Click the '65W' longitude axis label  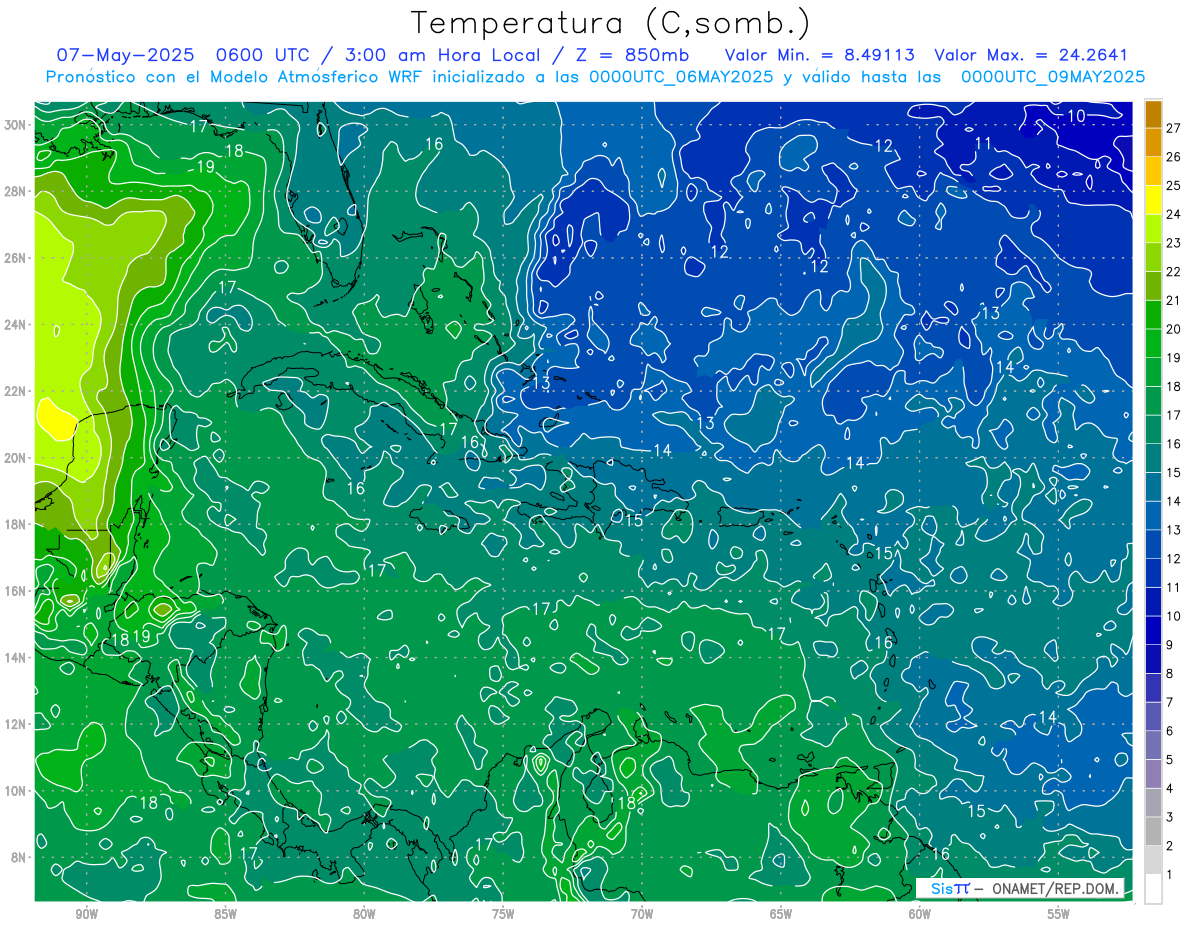[781, 914]
